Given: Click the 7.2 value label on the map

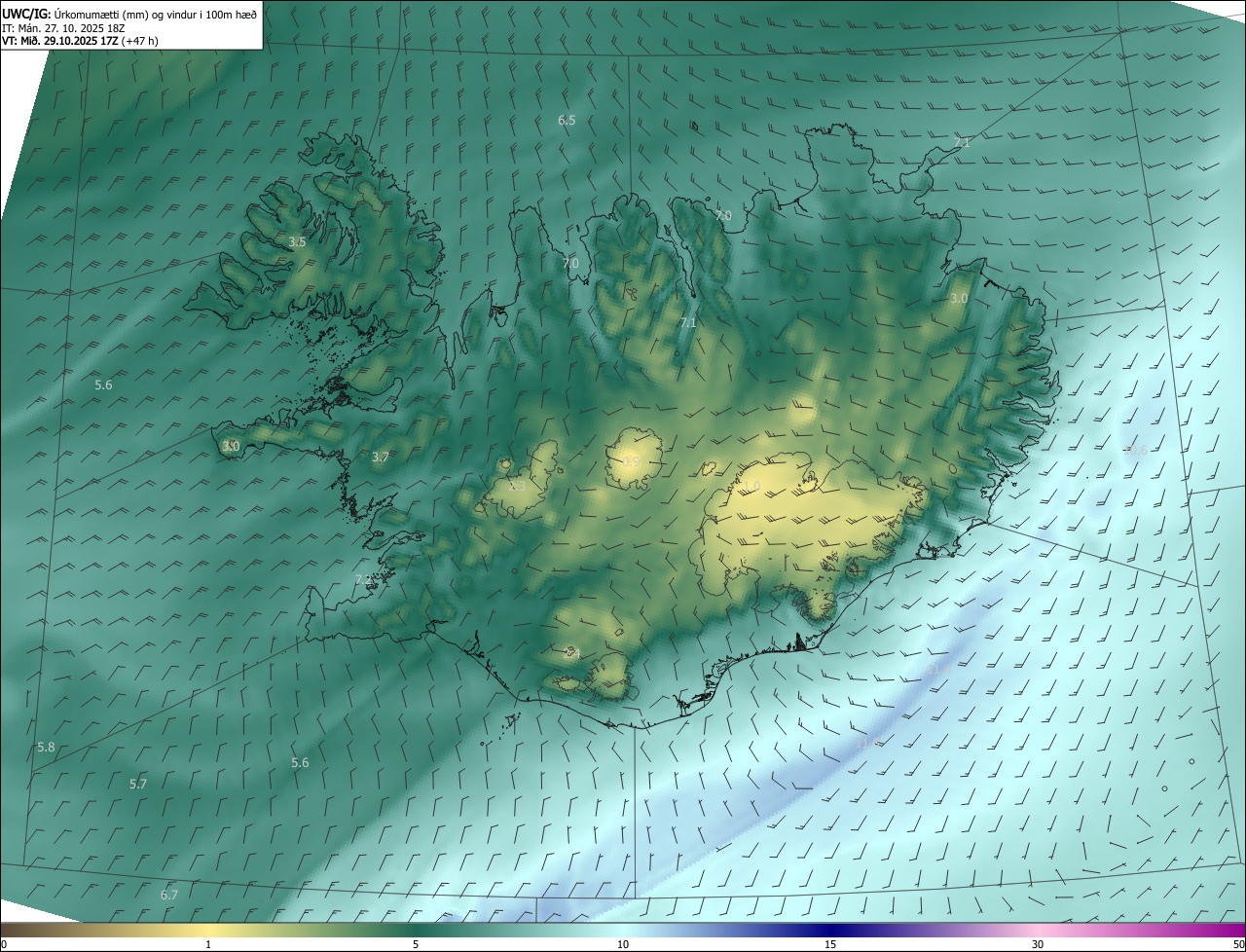Looking at the screenshot, I should 363,579.
